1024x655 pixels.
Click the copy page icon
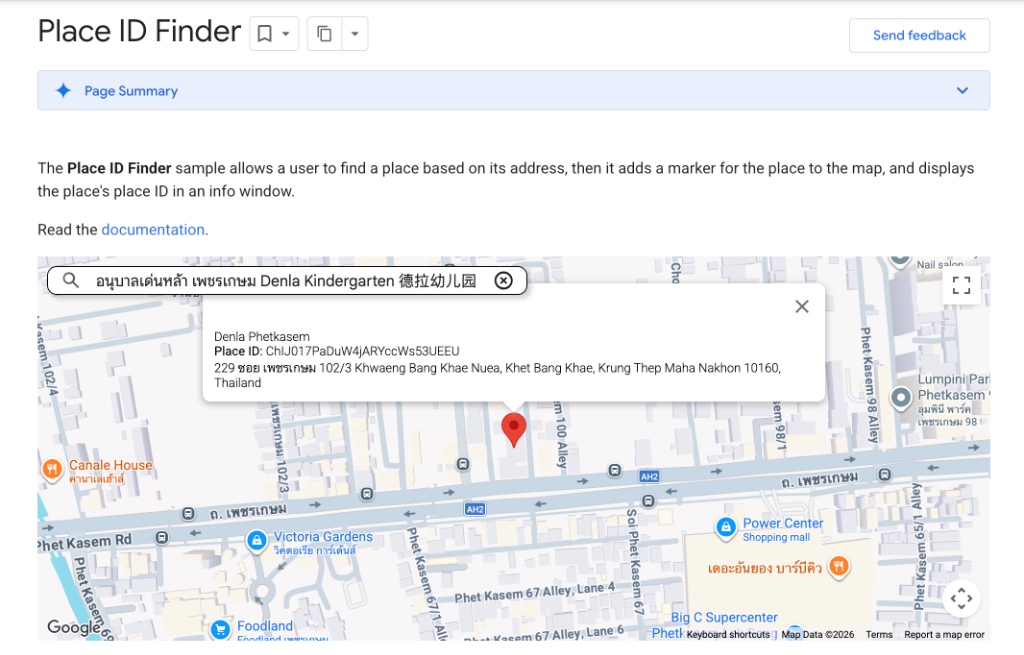[325, 33]
